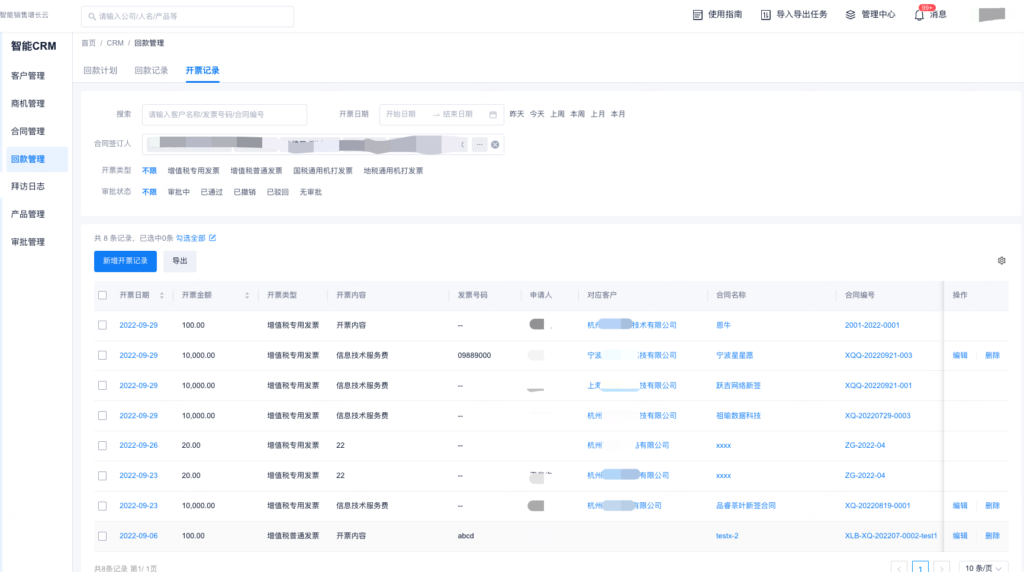Click the calendar icon in 开票日期 field
1024x572 pixels.
point(493,114)
